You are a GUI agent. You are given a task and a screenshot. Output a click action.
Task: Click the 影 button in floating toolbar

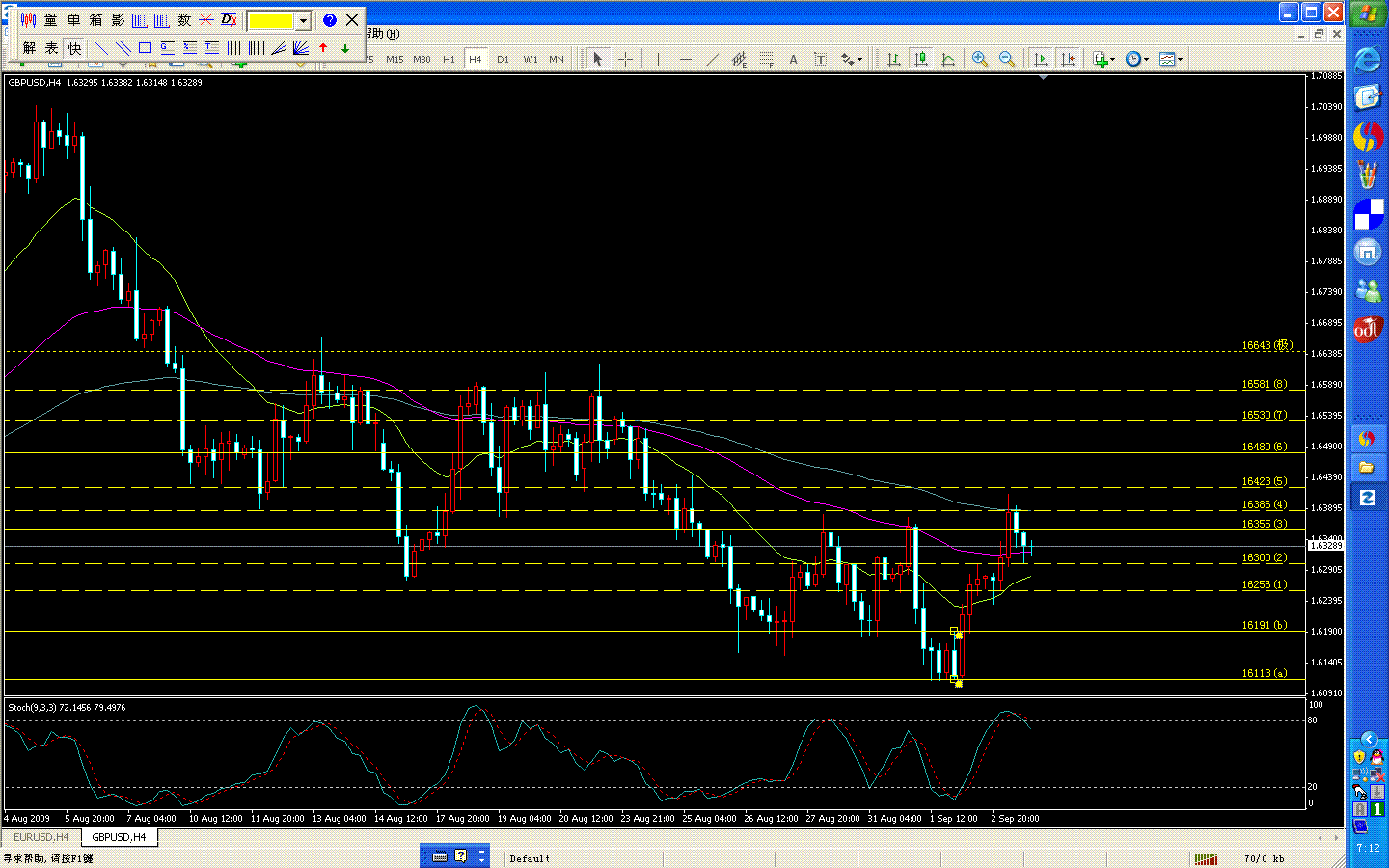click(118, 19)
